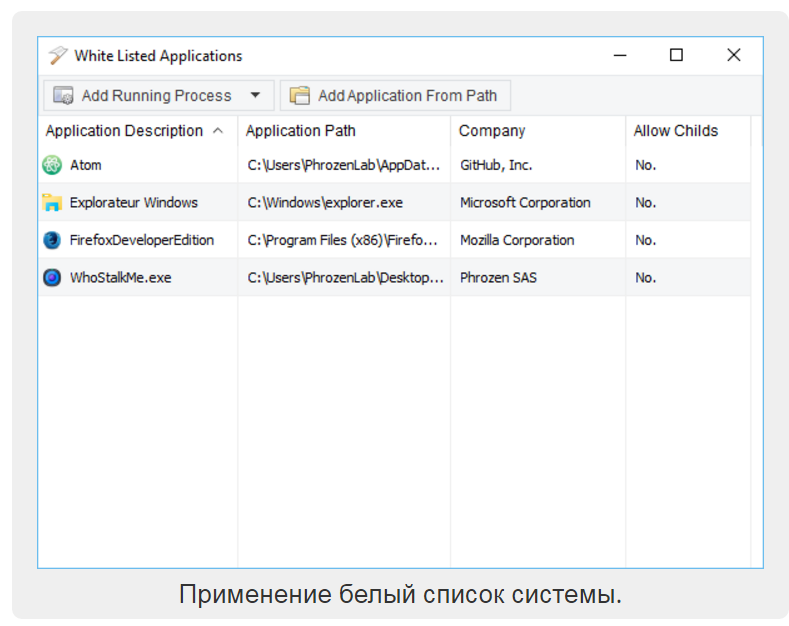Click the Add Application From Path folder icon

(300, 96)
